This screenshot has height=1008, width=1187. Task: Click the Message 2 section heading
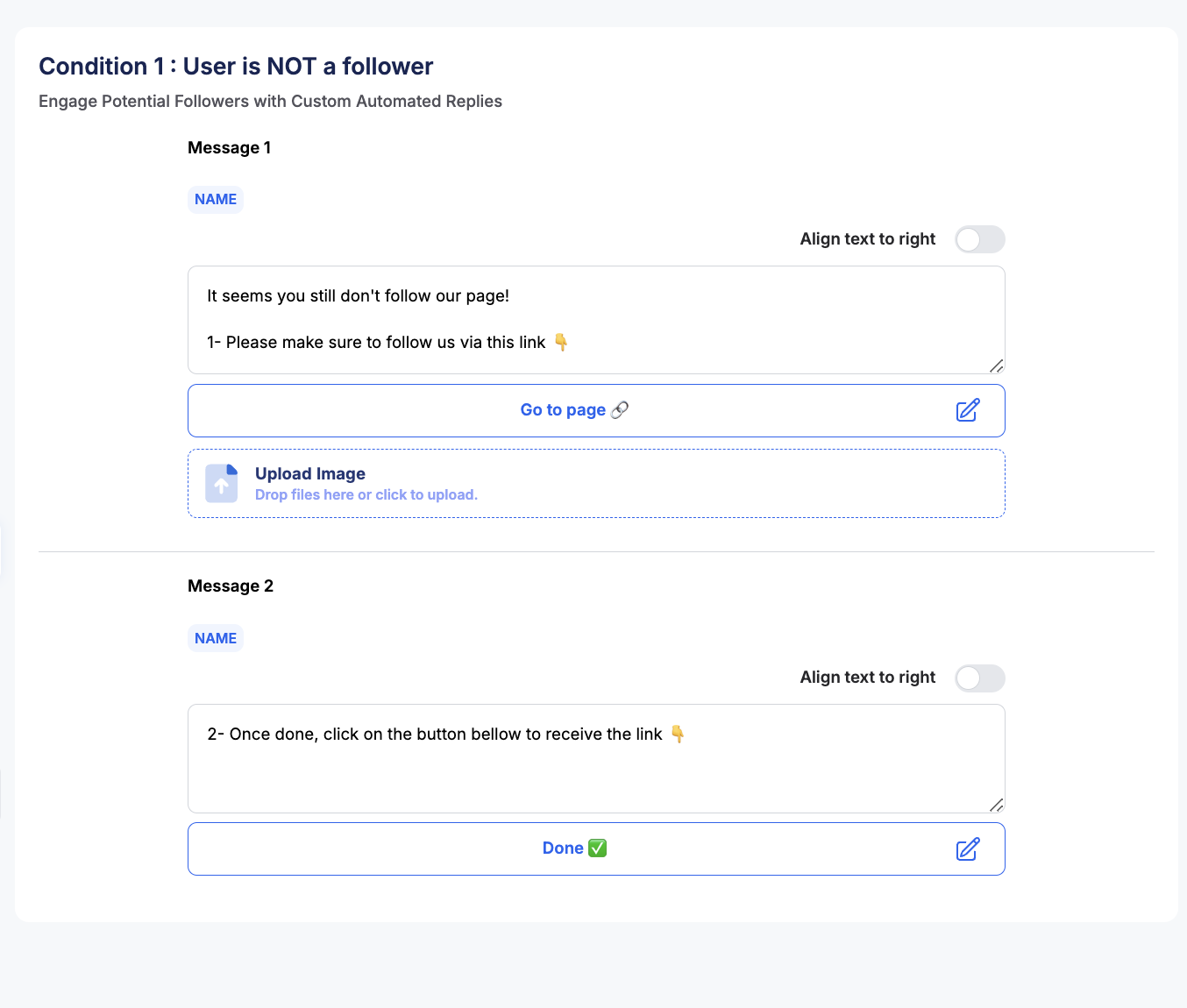pyautogui.click(x=231, y=586)
